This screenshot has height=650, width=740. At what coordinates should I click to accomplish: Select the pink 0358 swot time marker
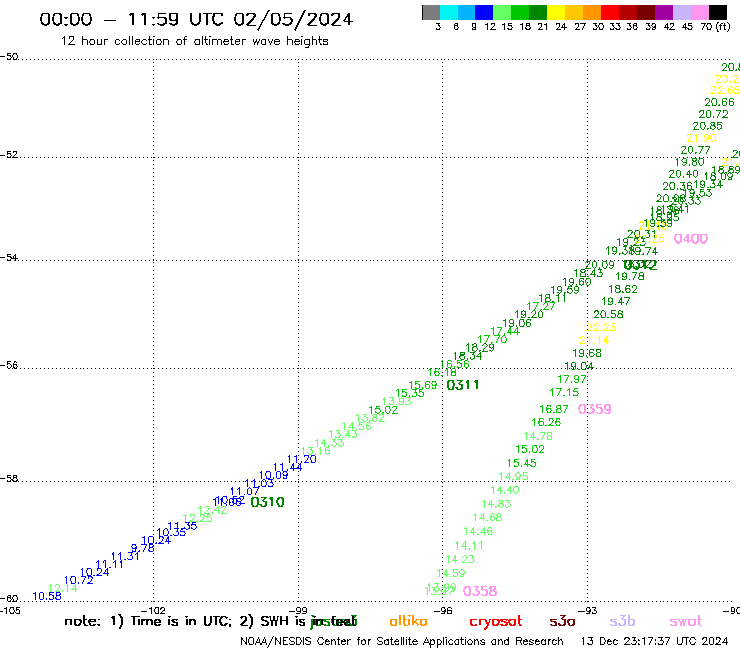click(480, 591)
